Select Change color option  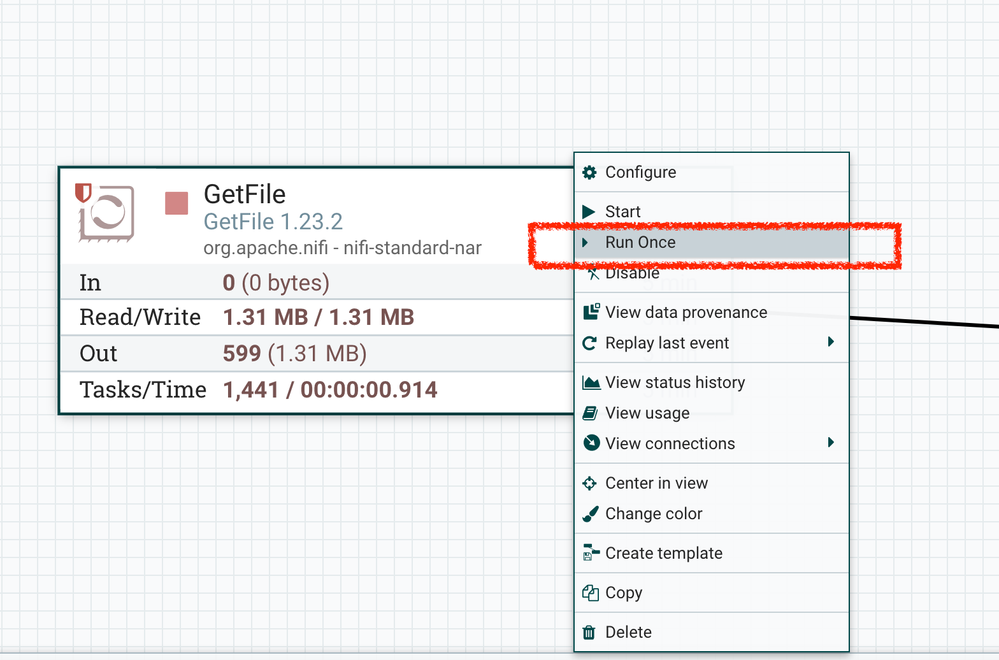pyautogui.click(x=712, y=513)
